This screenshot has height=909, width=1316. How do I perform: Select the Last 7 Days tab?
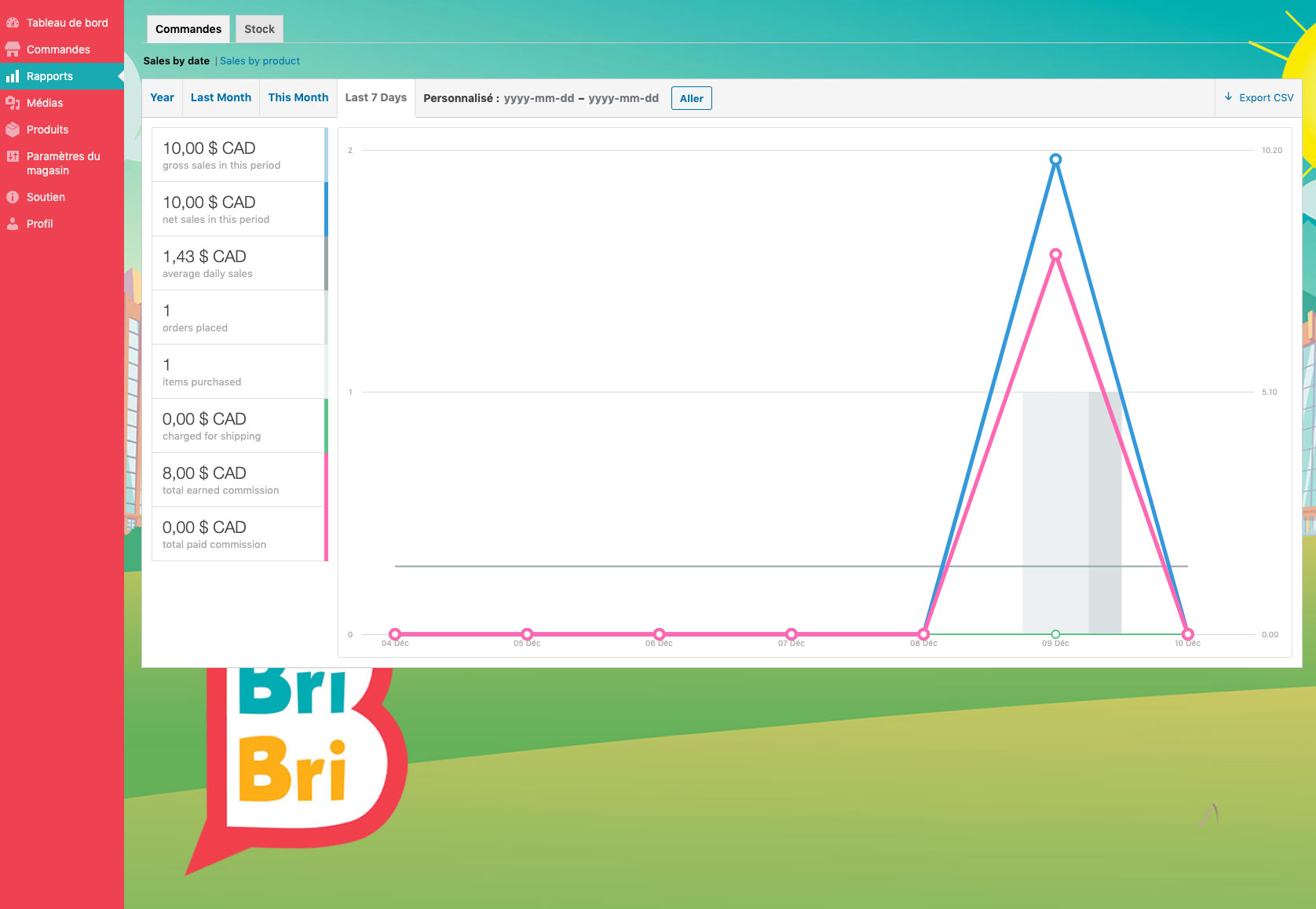(376, 97)
